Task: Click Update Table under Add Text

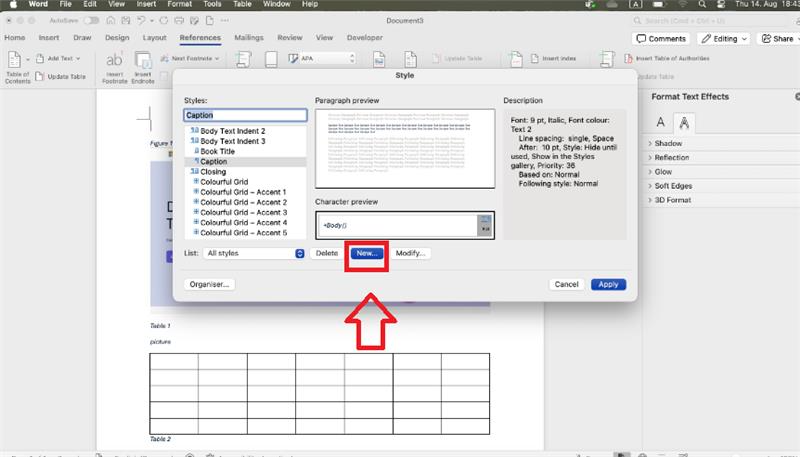Action: 60,77
